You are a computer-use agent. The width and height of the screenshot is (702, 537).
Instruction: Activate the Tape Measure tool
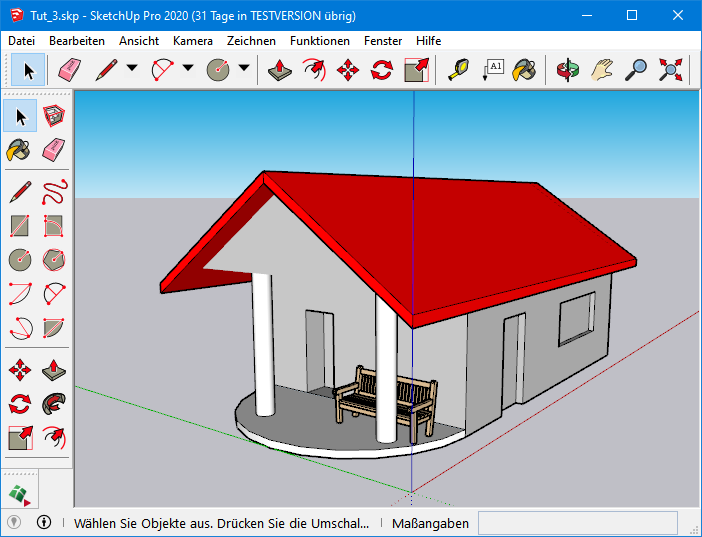pyautogui.click(x=458, y=70)
